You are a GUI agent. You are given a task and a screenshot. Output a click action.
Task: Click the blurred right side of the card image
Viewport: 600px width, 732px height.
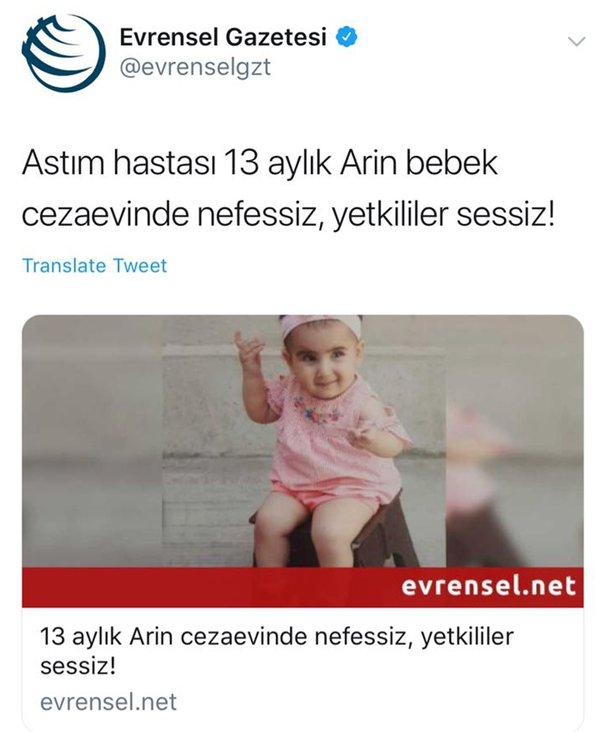pos(515,441)
